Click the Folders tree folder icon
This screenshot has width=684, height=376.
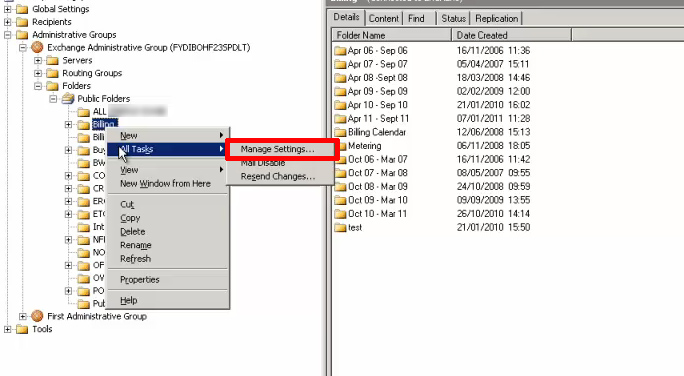pyautogui.click(x=52, y=85)
